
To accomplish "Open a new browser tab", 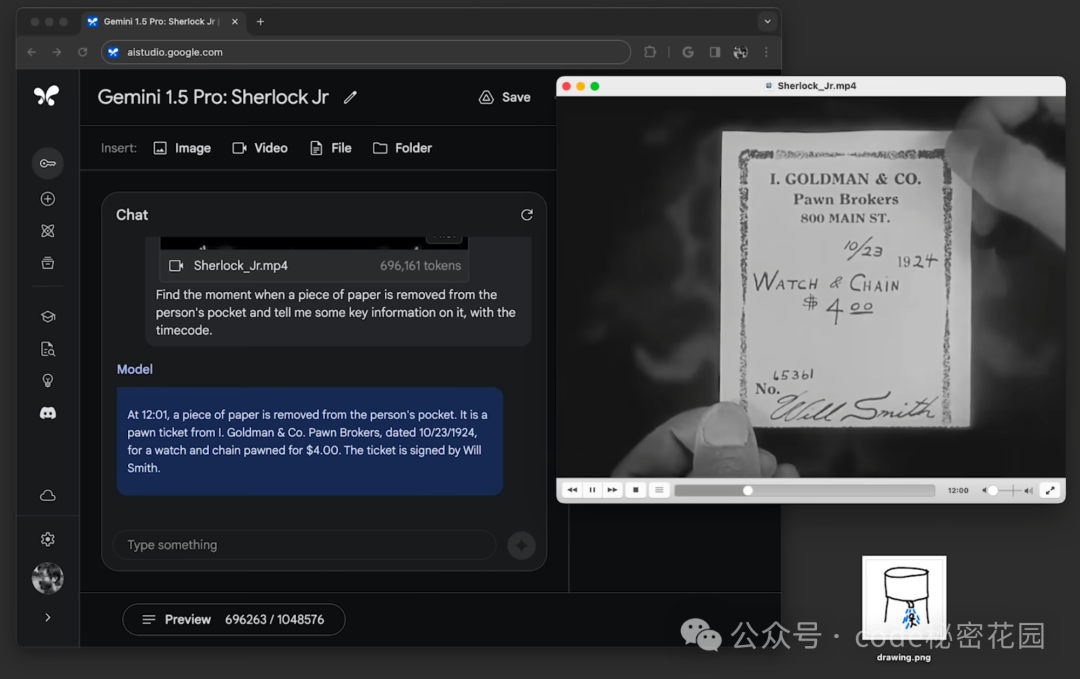I will 260,21.
